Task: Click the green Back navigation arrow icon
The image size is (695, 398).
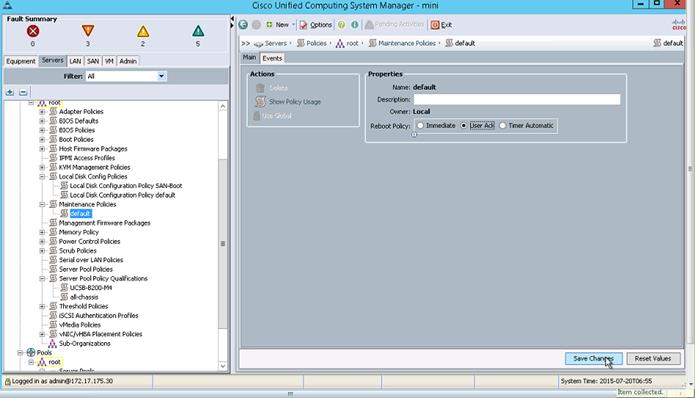Action: (243, 25)
